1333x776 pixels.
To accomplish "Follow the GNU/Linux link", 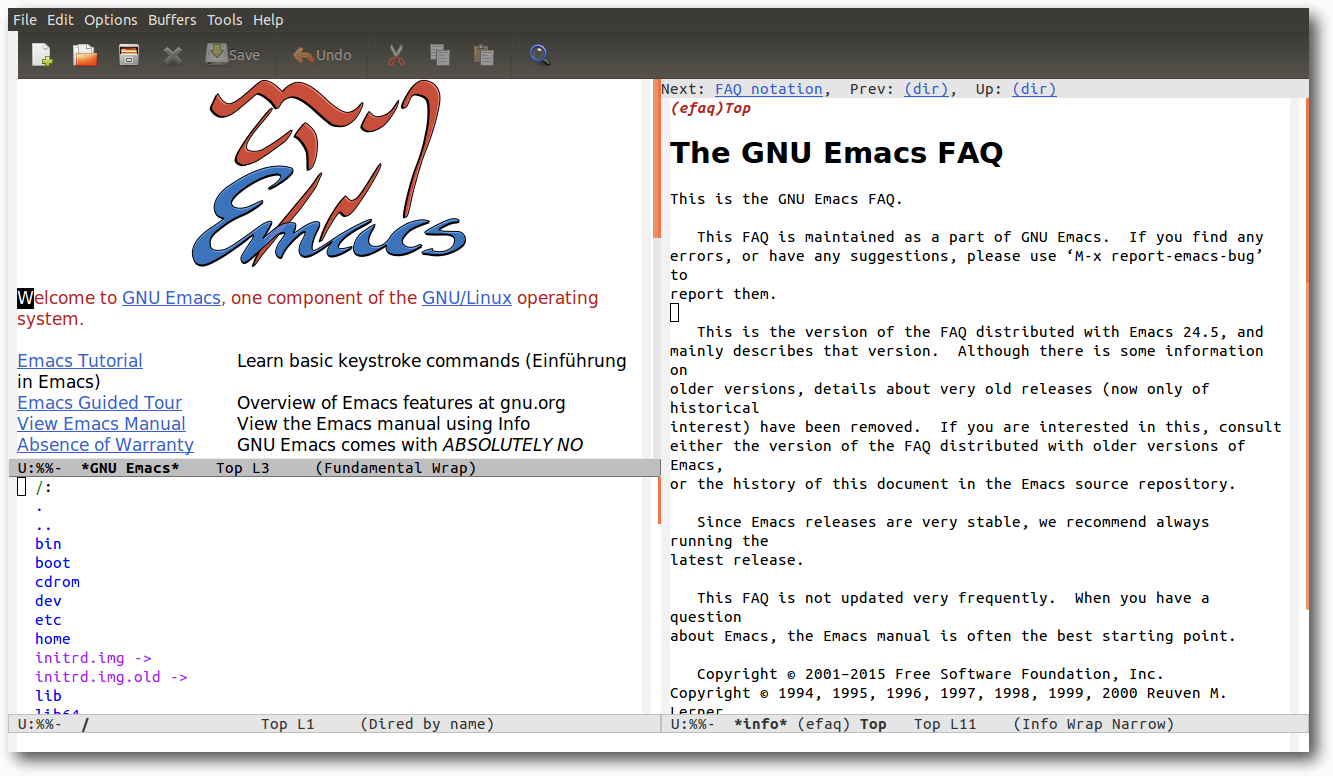I will point(467,298).
